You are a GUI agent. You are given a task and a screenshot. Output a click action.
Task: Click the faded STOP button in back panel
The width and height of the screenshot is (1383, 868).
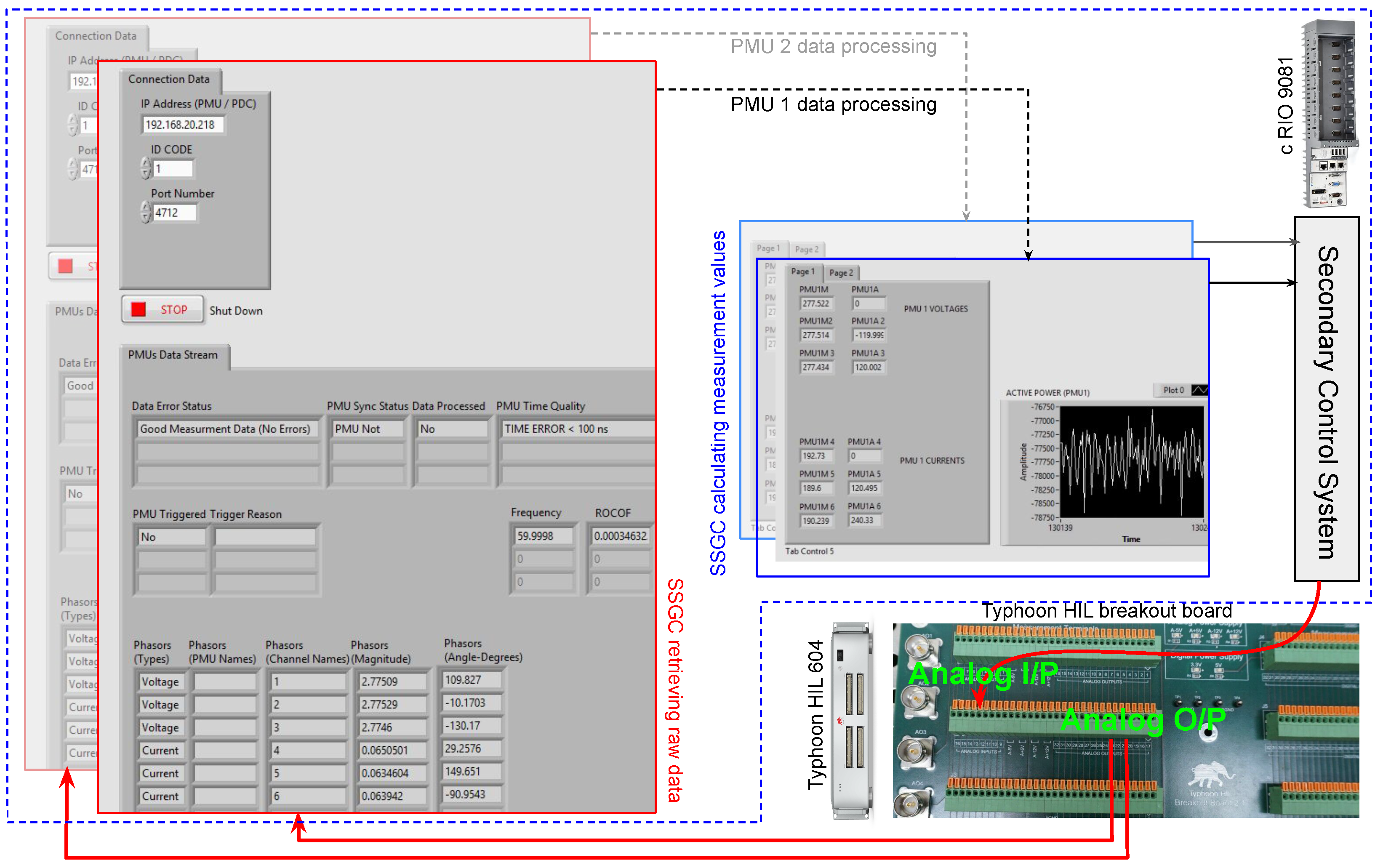[72, 266]
